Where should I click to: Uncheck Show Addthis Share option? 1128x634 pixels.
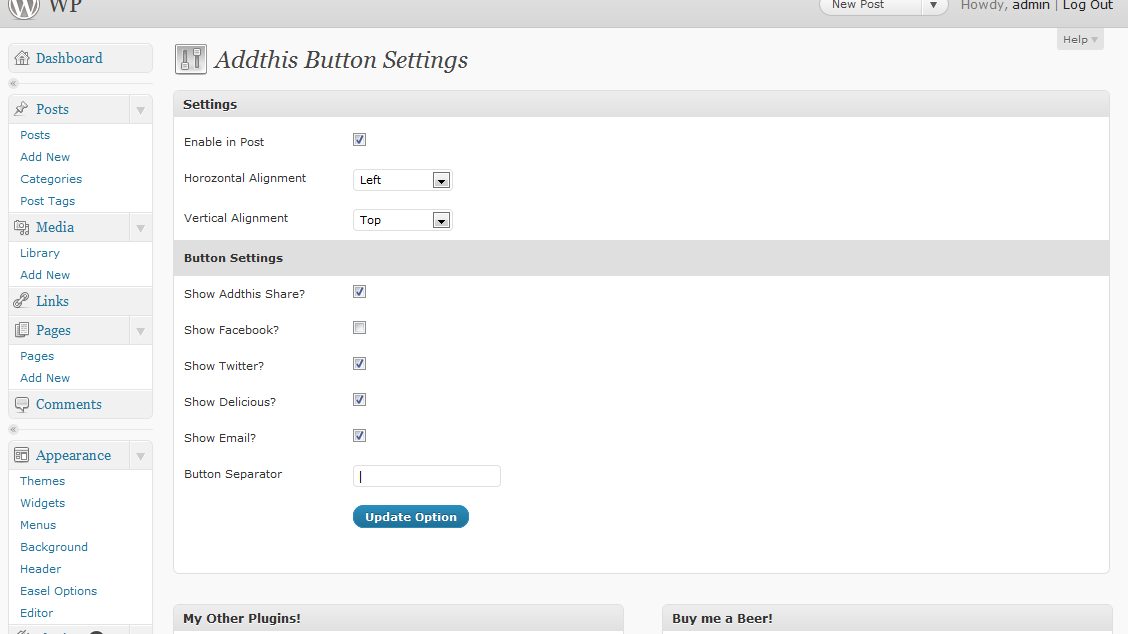click(x=360, y=291)
